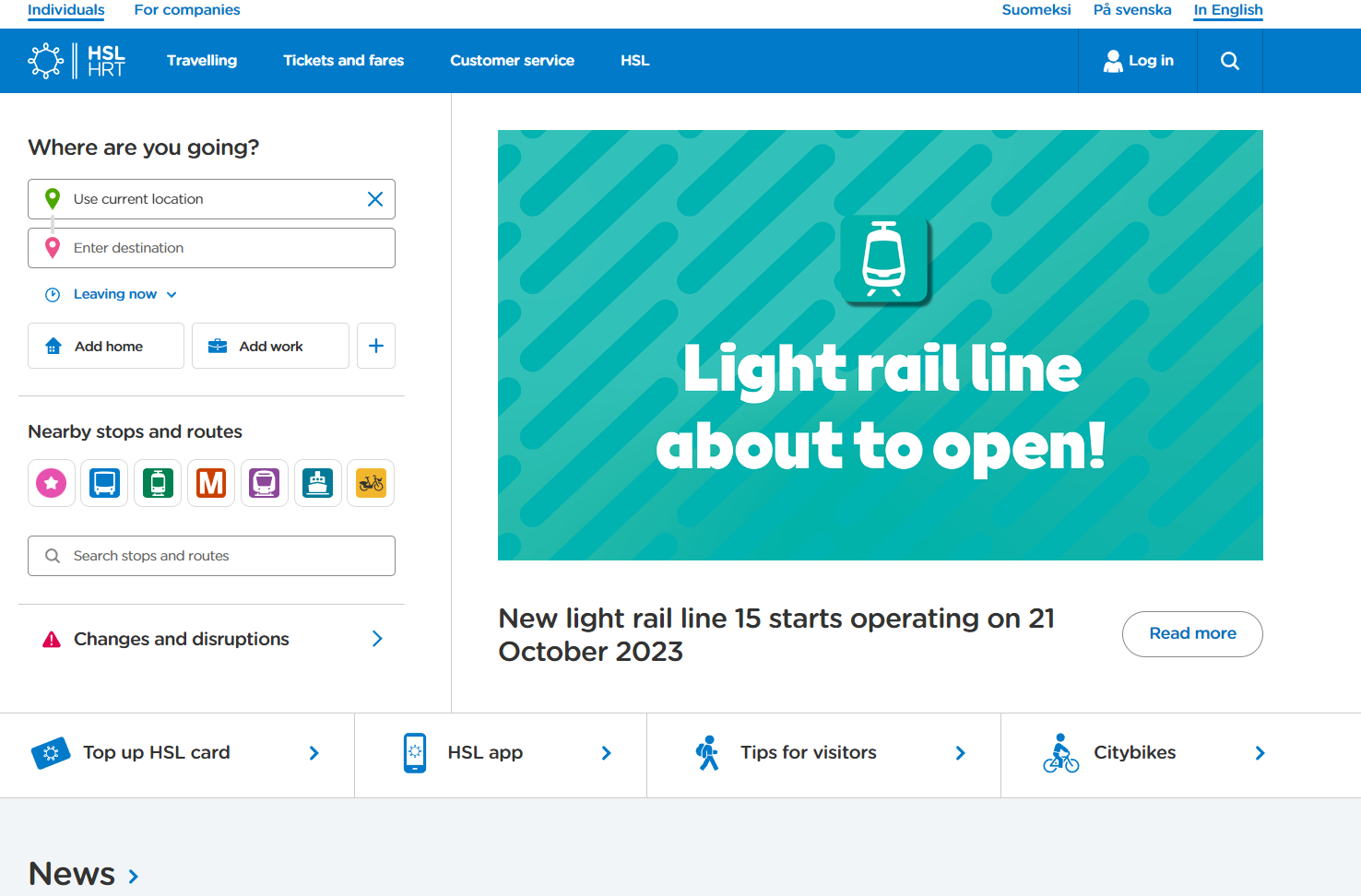
Task: Open the Light rail line banner image
Action: coord(881,345)
